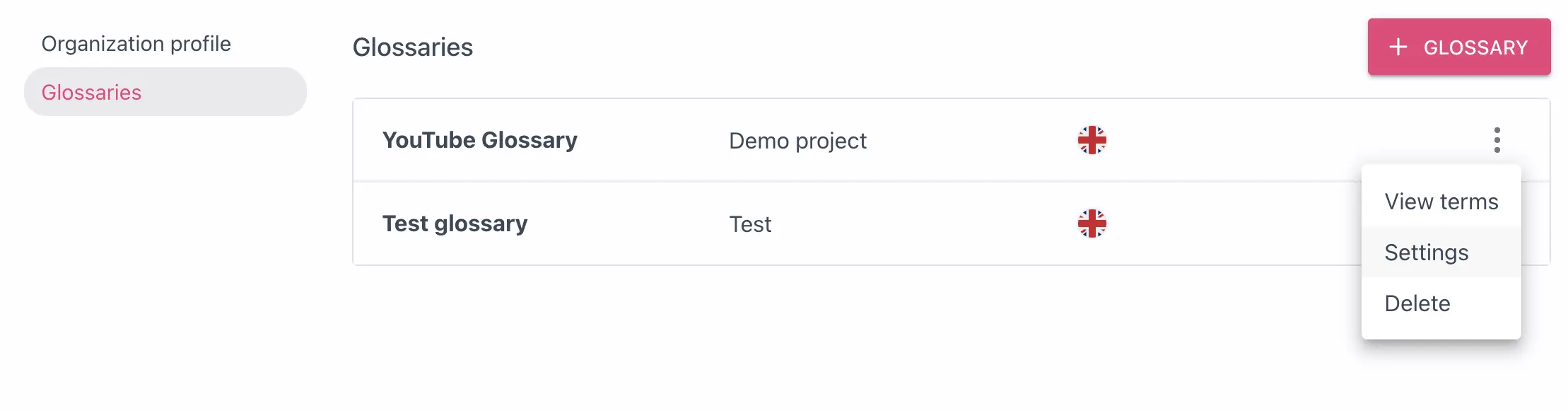1568x413 pixels.
Task: Click the flag icon in Test glossary row
Action: 1092,223
